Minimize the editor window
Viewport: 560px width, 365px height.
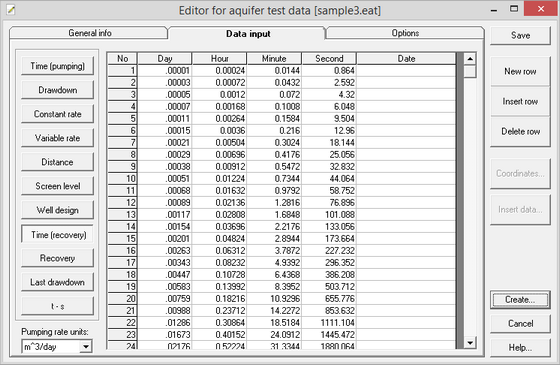point(494,10)
